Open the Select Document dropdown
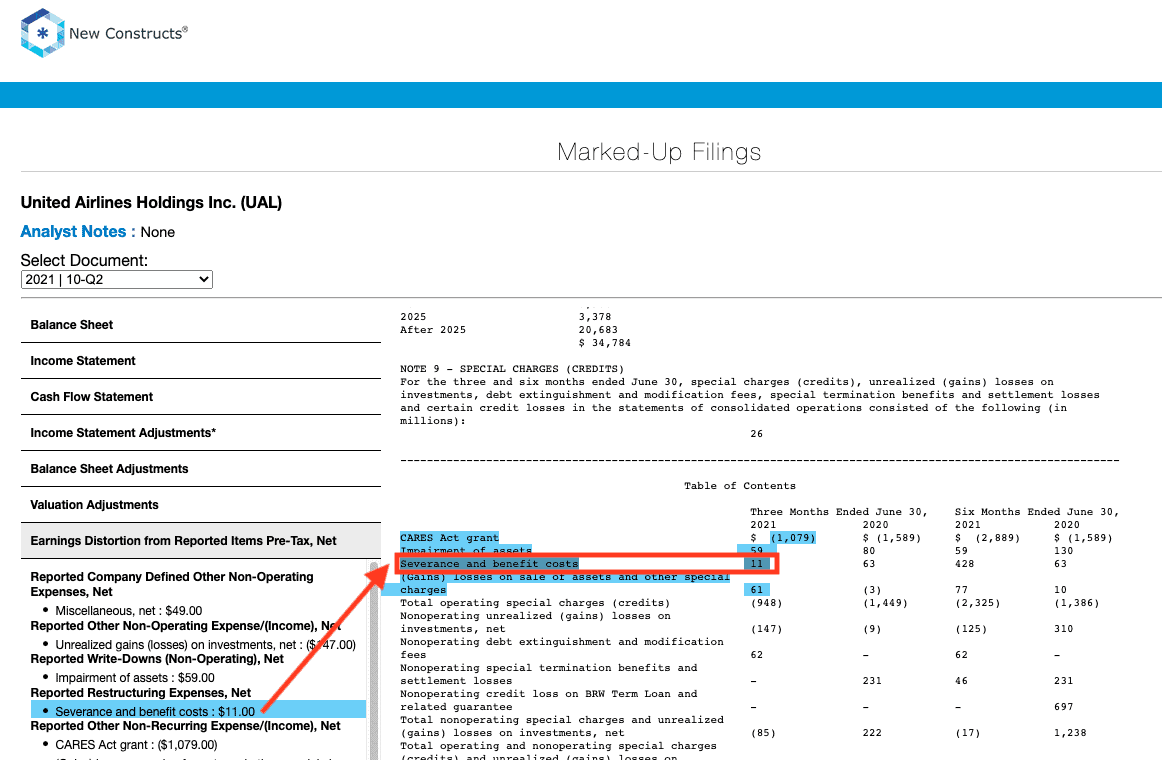The height and width of the screenshot is (760, 1162). tap(116, 279)
